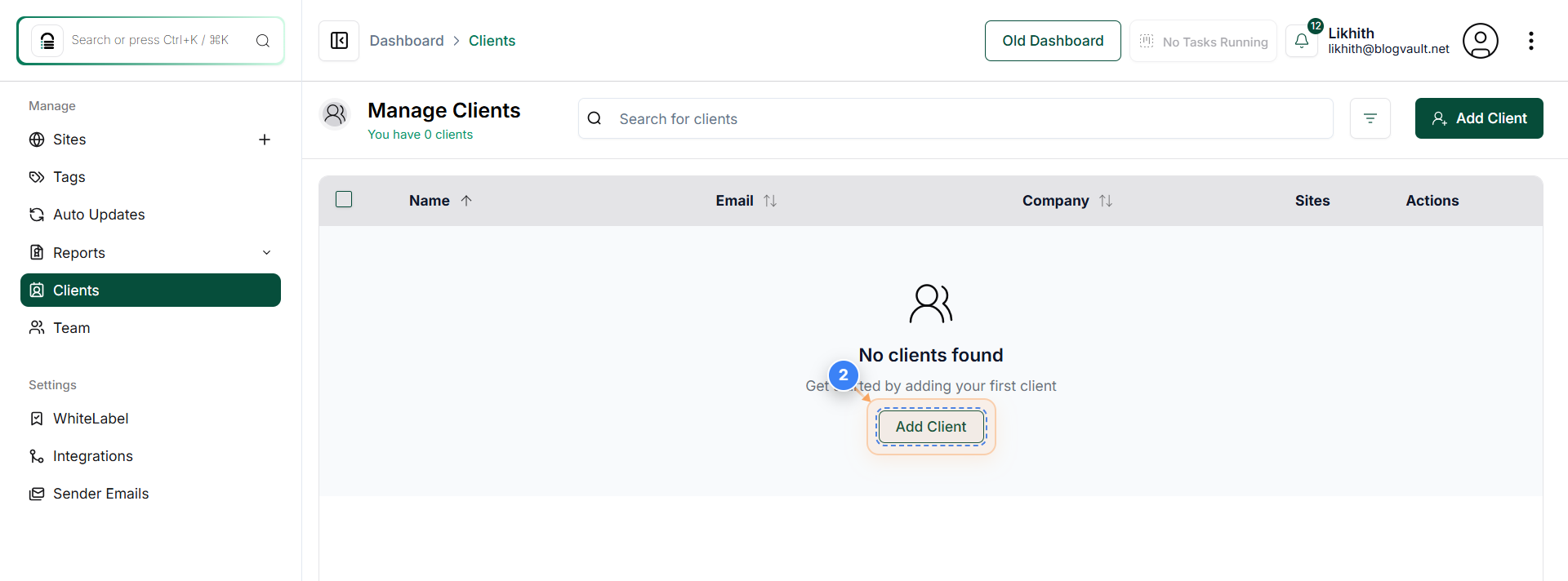The image size is (1568, 581).
Task: Click the Clients breadcrumb link
Action: coord(492,41)
